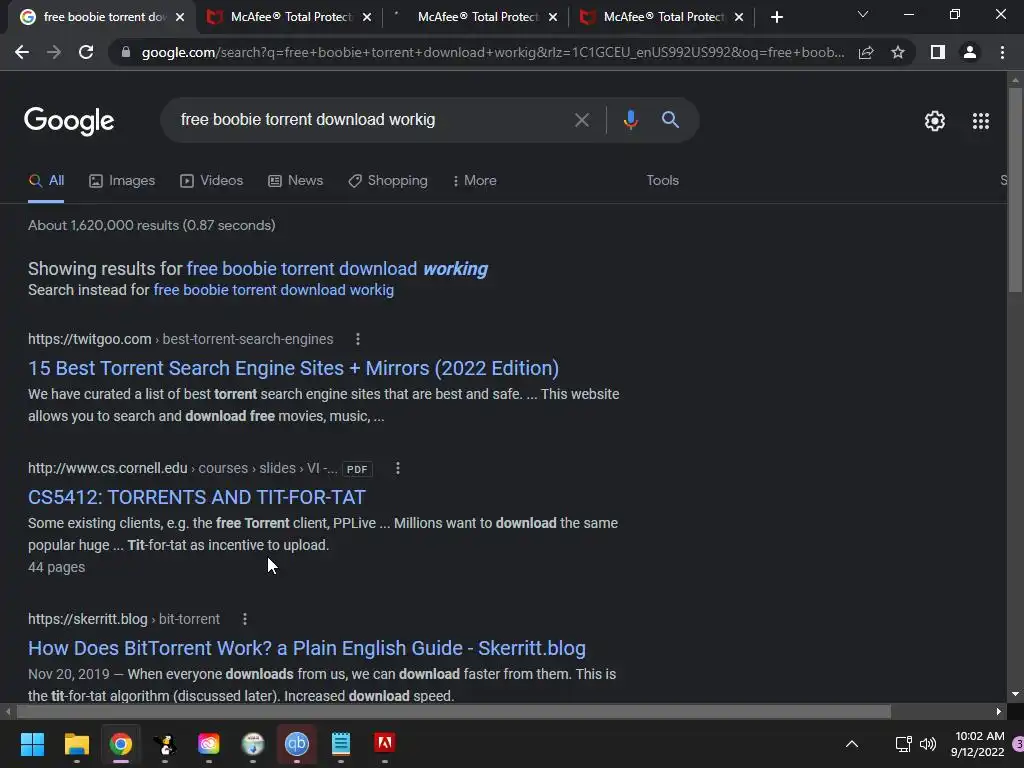1024x768 pixels.
Task: Switch to the All results tab
Action: (46, 181)
